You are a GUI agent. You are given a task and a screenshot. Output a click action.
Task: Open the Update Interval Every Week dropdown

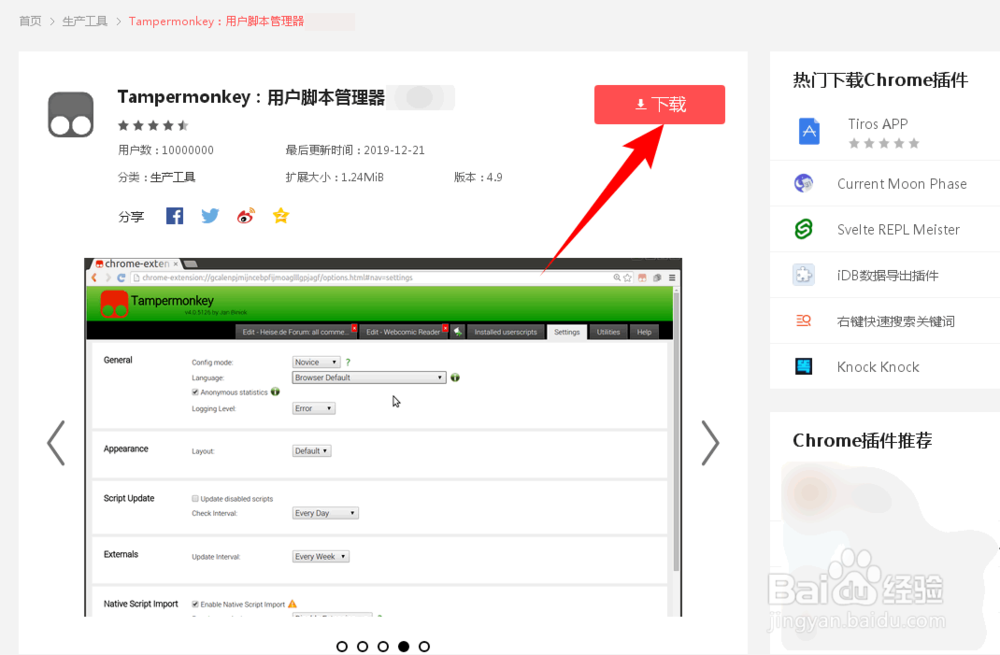(x=320, y=557)
